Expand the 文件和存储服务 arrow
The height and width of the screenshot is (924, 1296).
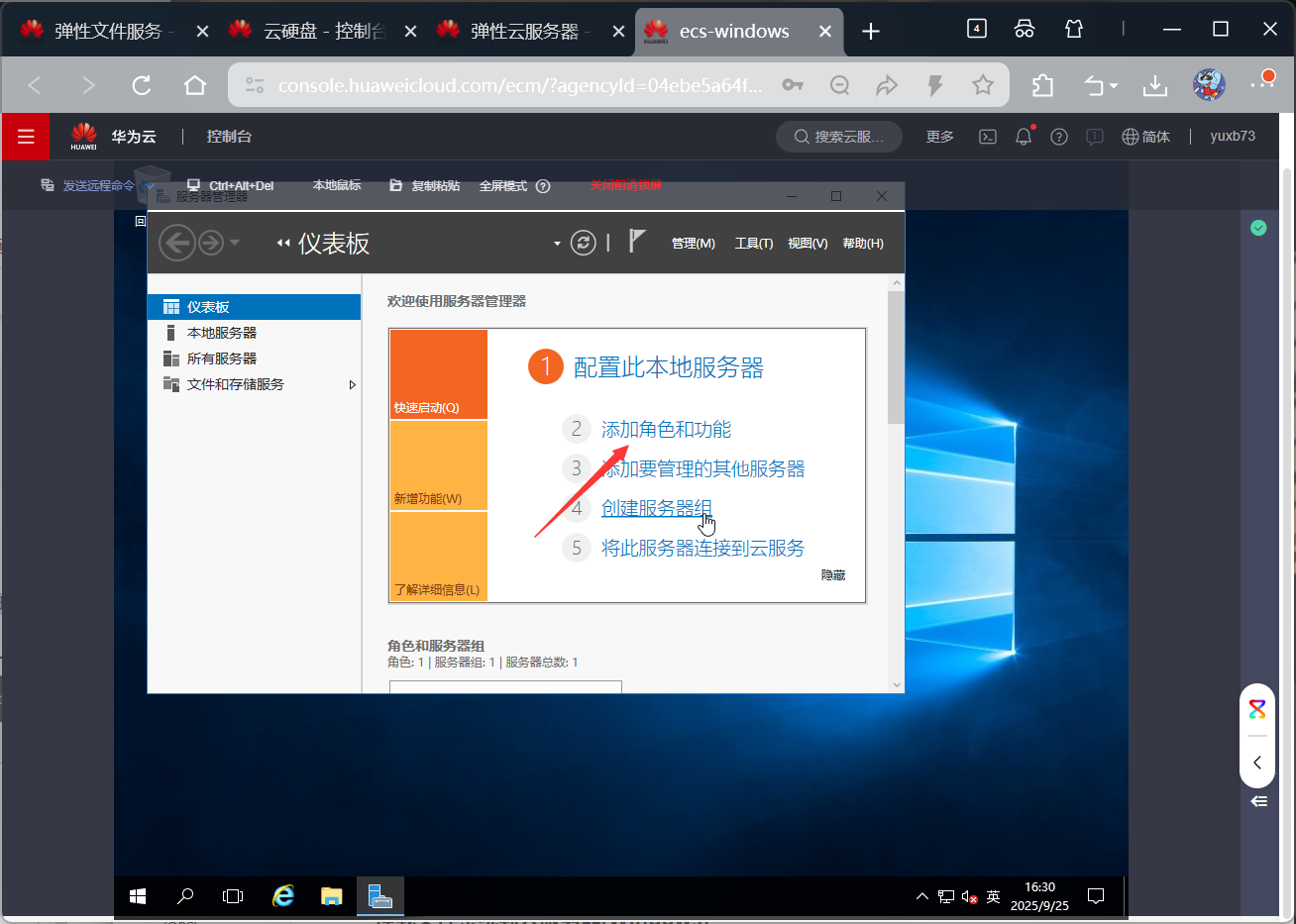coord(352,384)
